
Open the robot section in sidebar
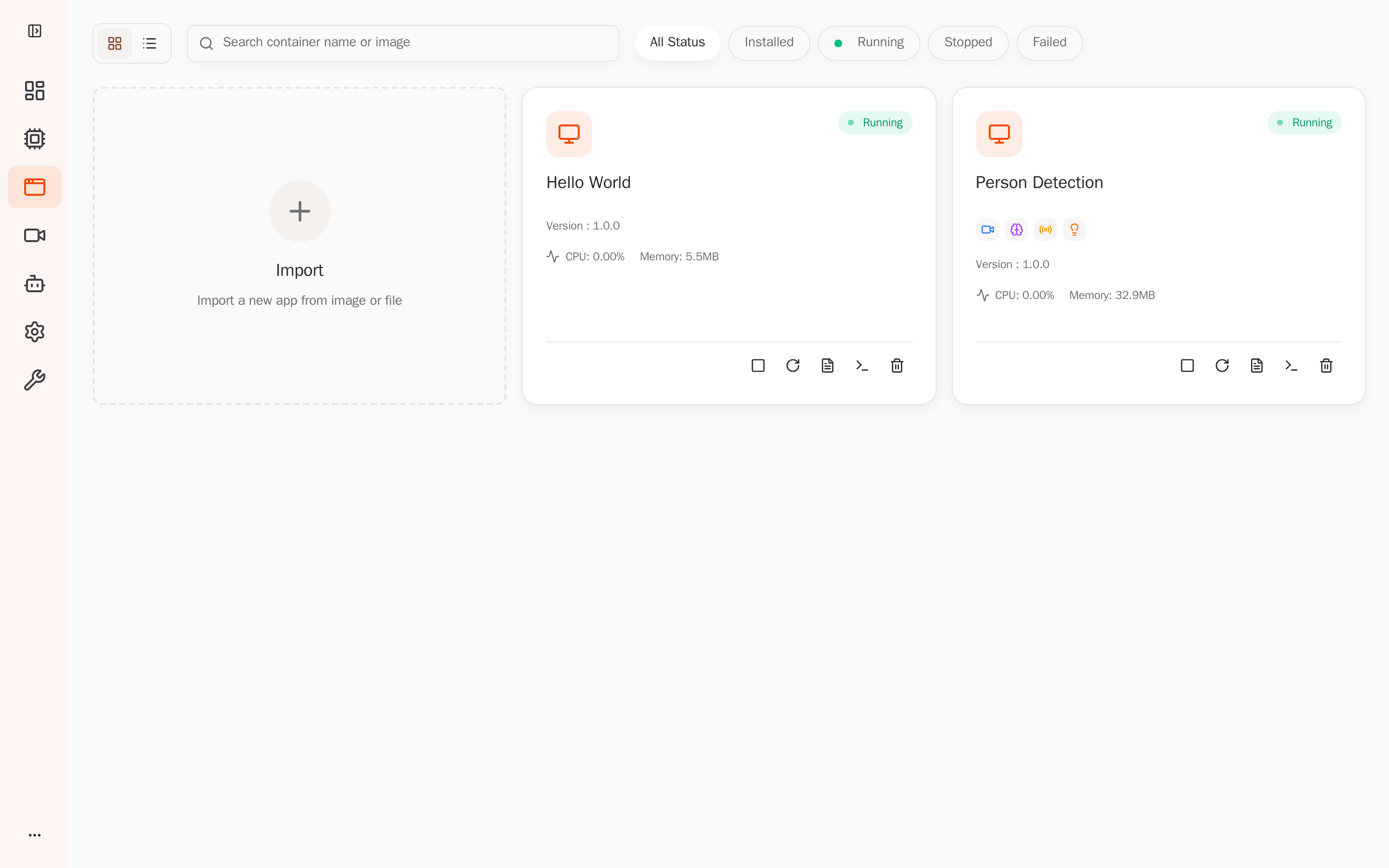[34, 284]
